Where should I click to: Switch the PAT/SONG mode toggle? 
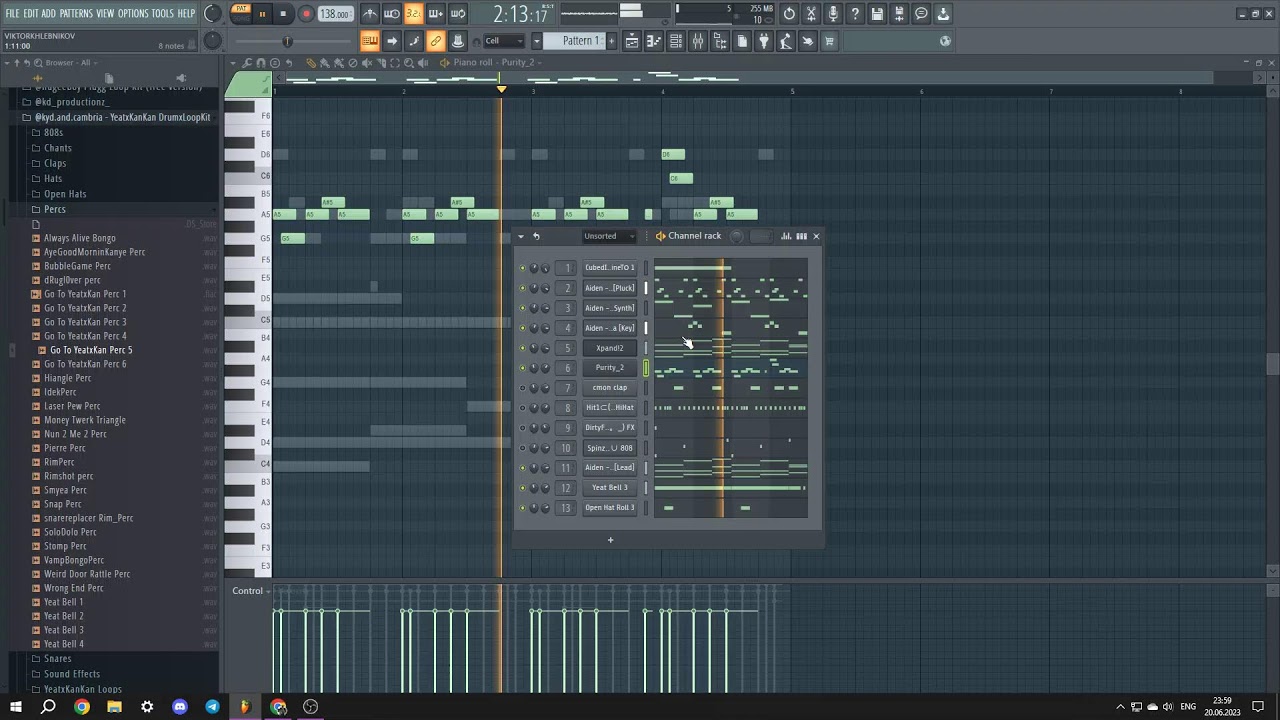tap(240, 14)
